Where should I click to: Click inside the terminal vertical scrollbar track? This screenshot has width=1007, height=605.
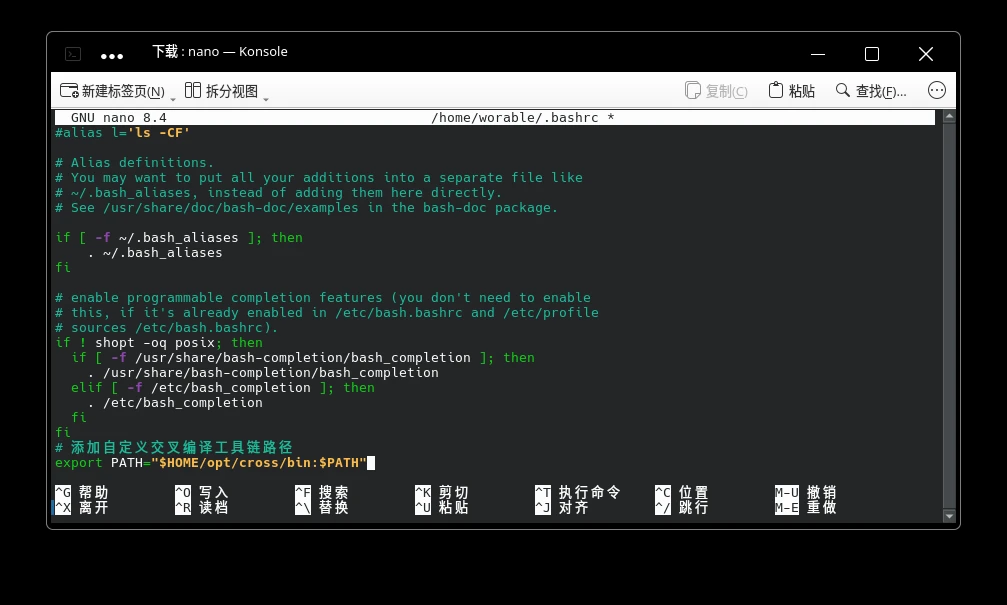[x=949, y=300]
